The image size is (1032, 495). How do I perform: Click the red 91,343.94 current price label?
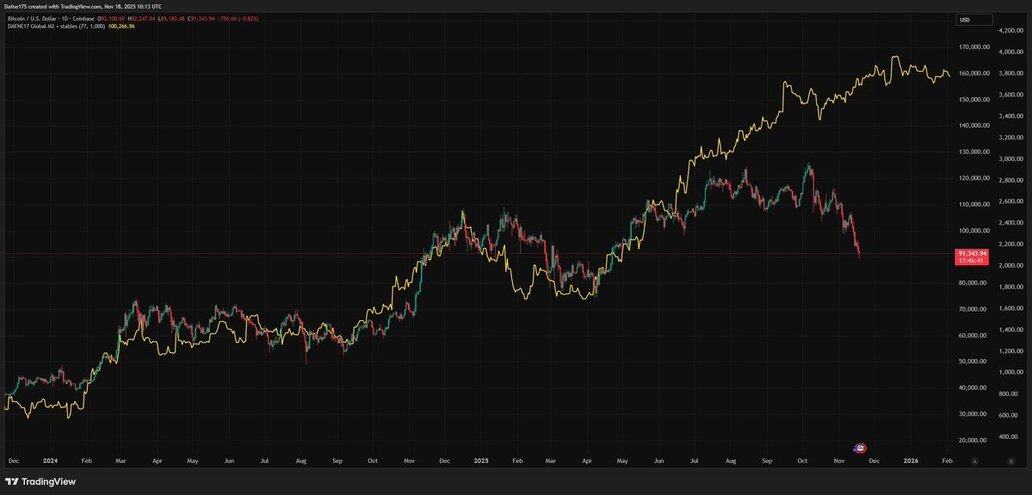[972, 254]
